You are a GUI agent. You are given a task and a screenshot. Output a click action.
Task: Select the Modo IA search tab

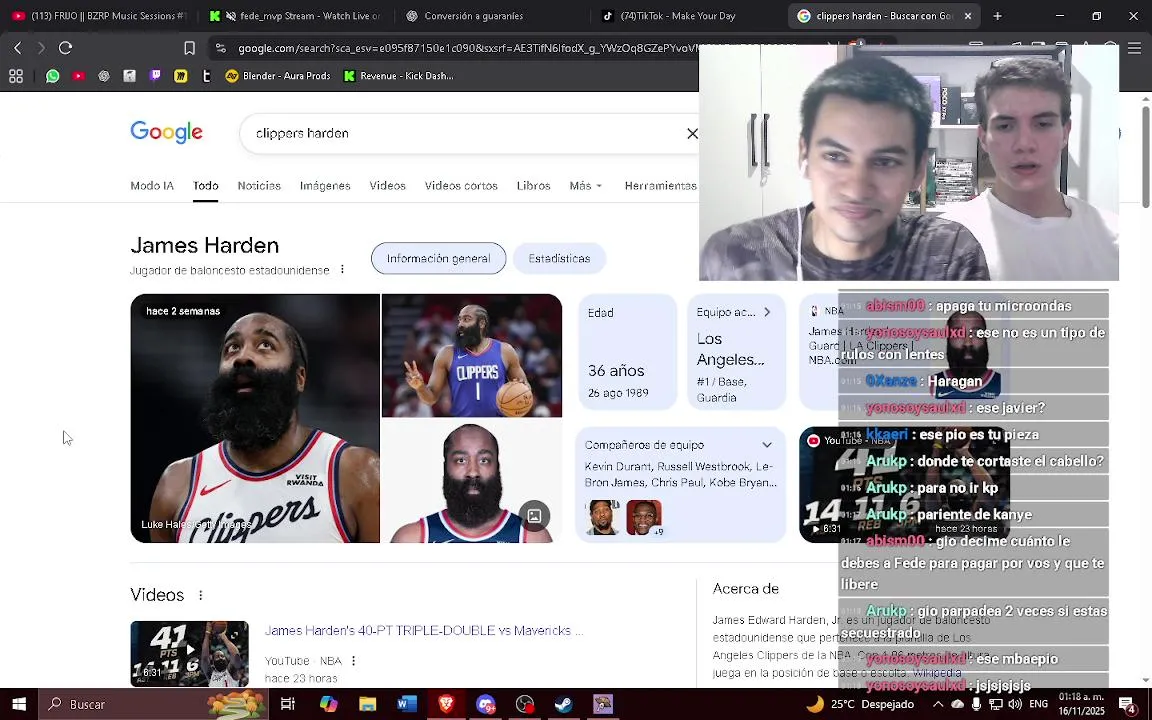click(152, 186)
